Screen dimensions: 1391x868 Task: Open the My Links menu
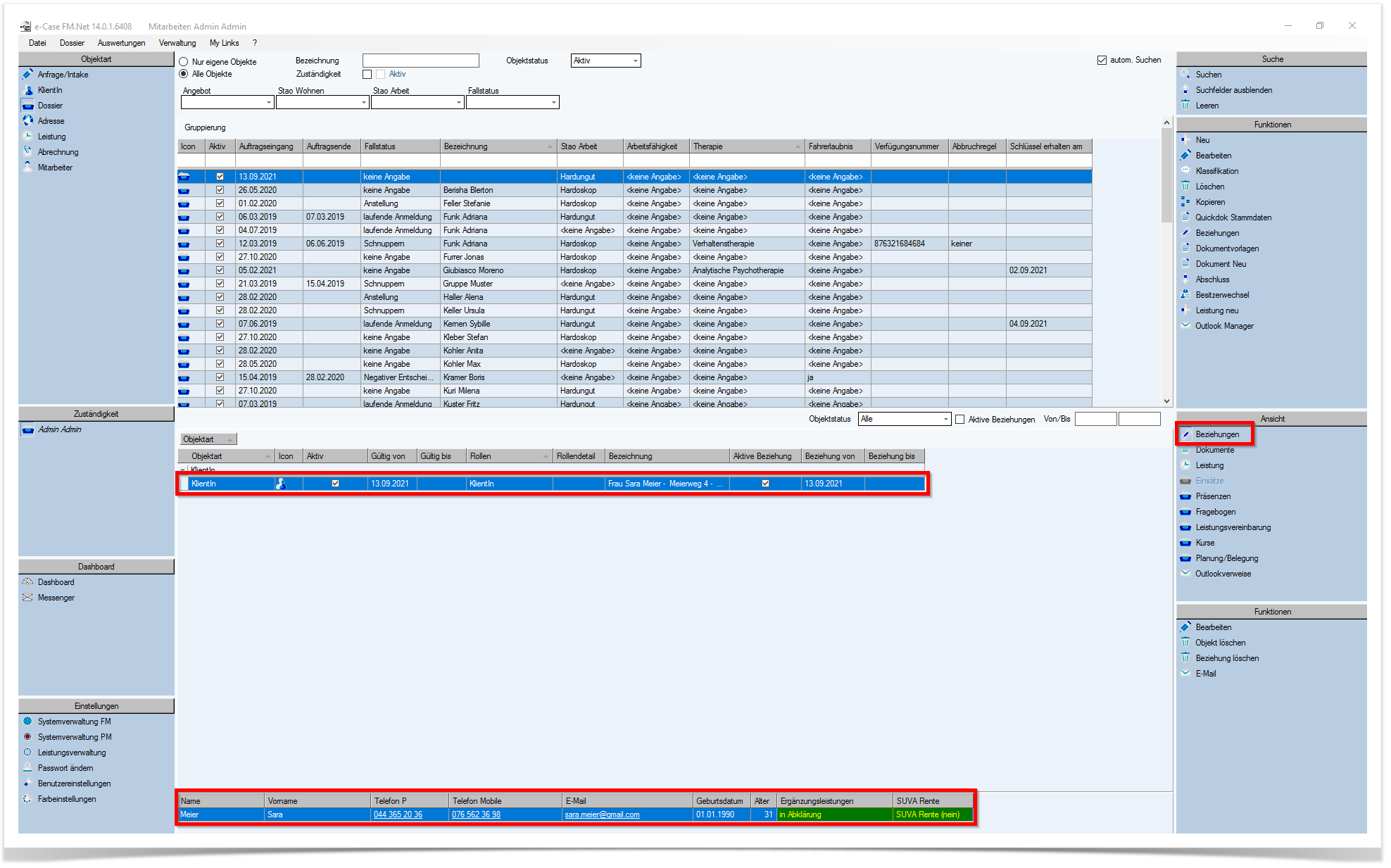click(225, 43)
